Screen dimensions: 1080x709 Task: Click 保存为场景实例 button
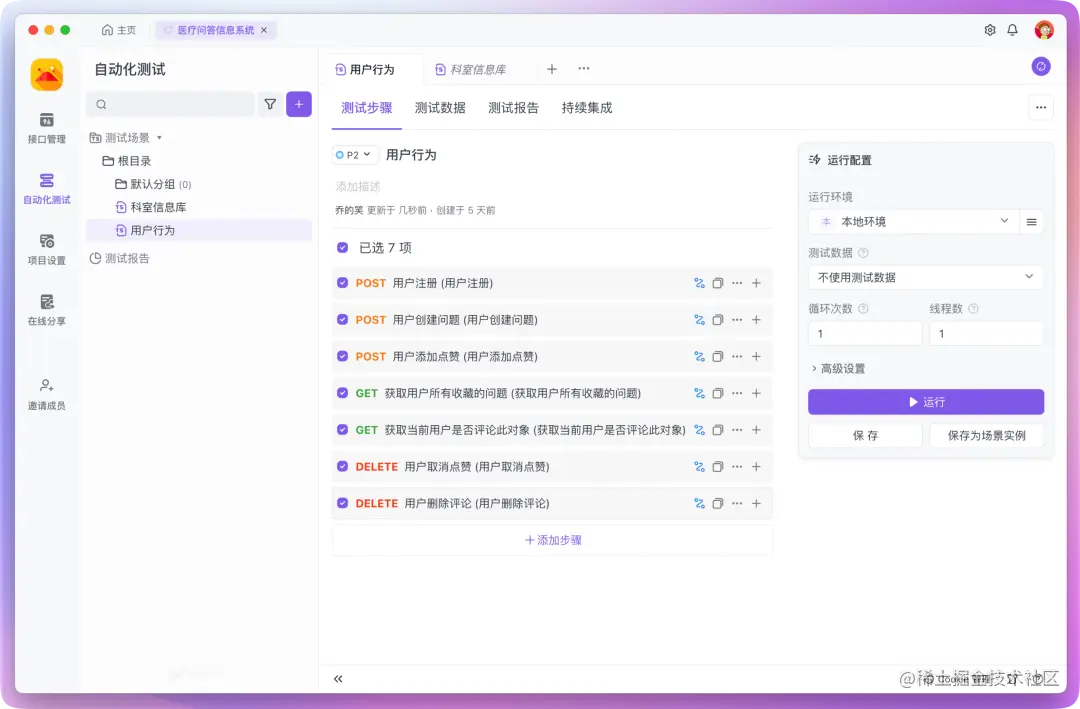pyautogui.click(x=987, y=435)
